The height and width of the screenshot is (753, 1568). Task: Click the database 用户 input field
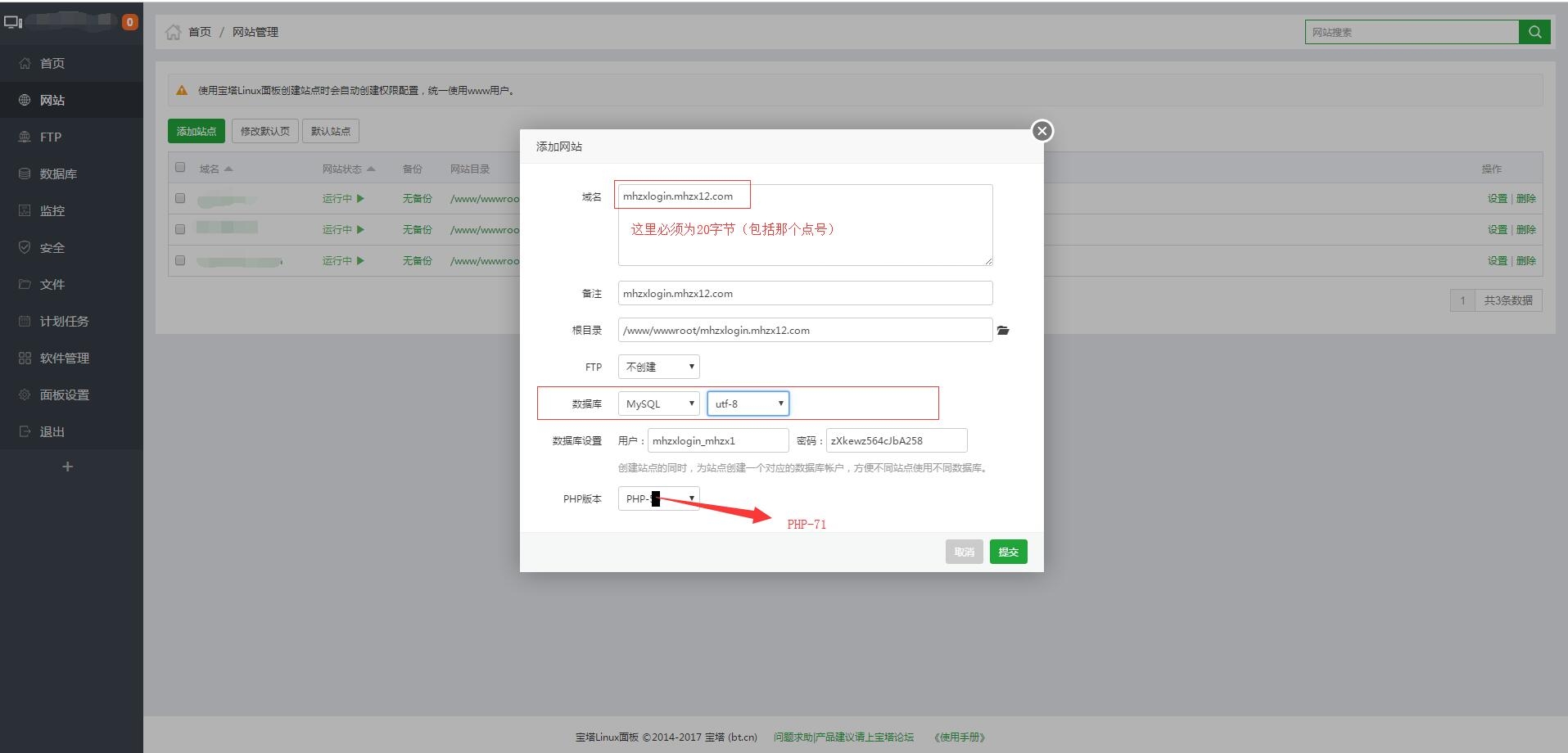pyautogui.click(x=718, y=440)
